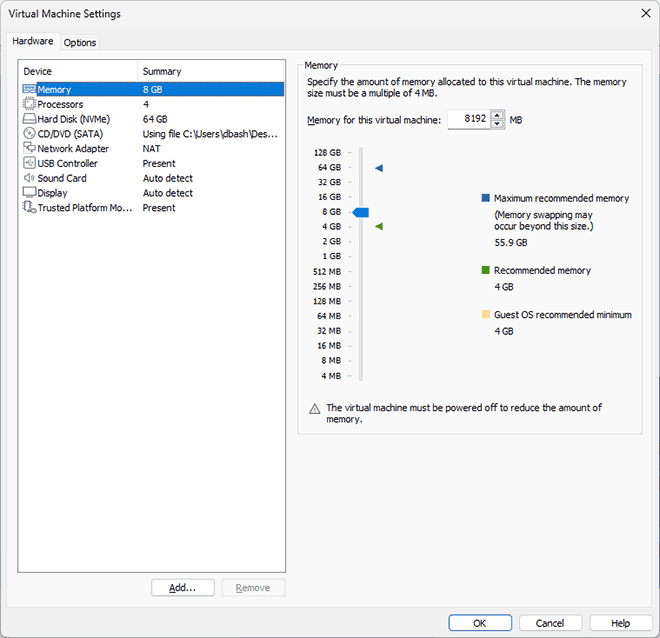Click the 'Memory for this virtual machine:' label
Viewport: 660px width, 638px height.
(374, 120)
